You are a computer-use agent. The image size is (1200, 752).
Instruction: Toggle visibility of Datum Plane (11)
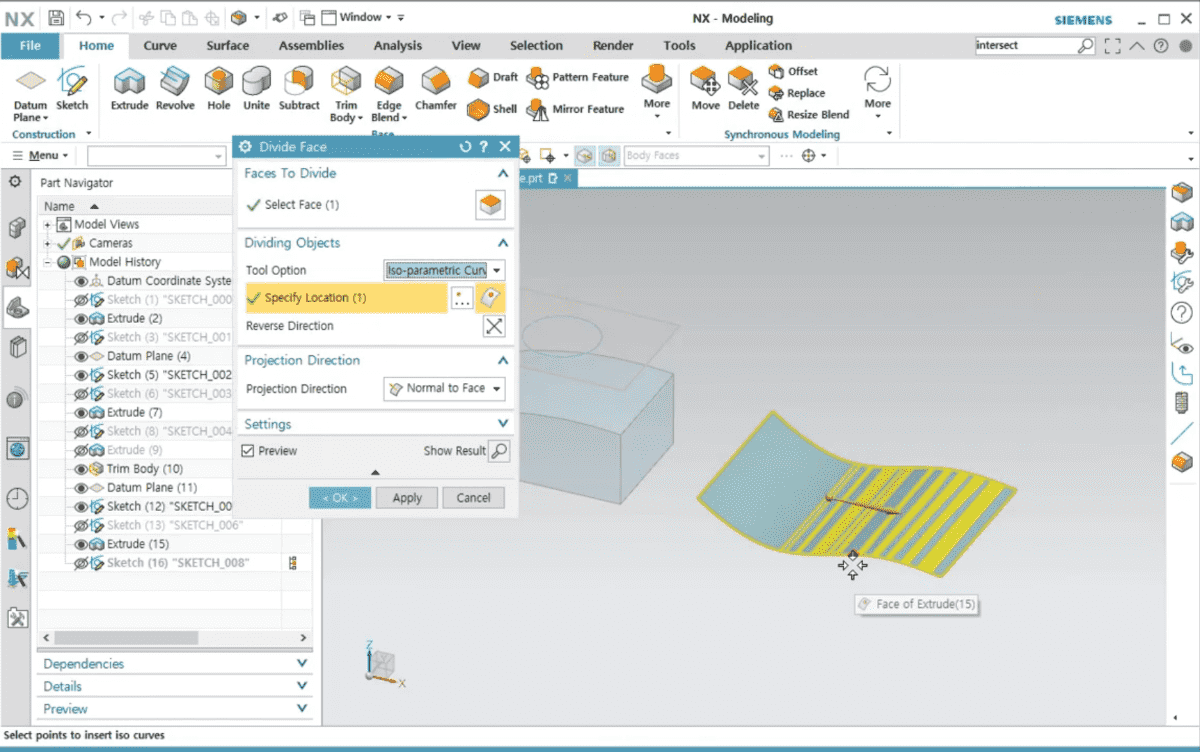(x=81, y=487)
